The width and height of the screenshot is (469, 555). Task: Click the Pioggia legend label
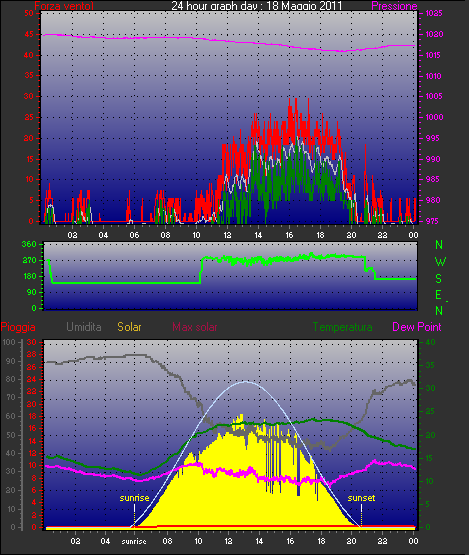[18, 327]
